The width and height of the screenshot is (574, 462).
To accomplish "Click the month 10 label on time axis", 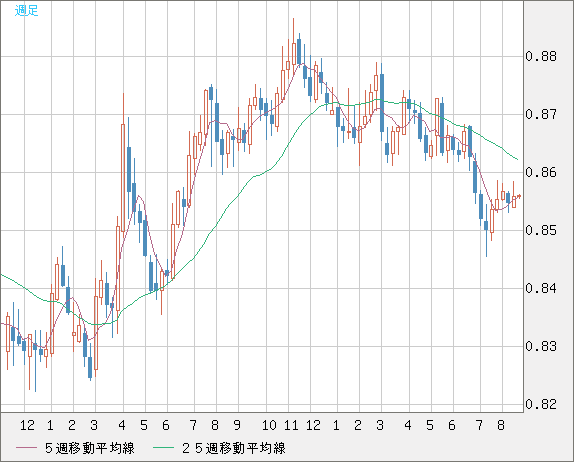I will (x=269, y=425).
